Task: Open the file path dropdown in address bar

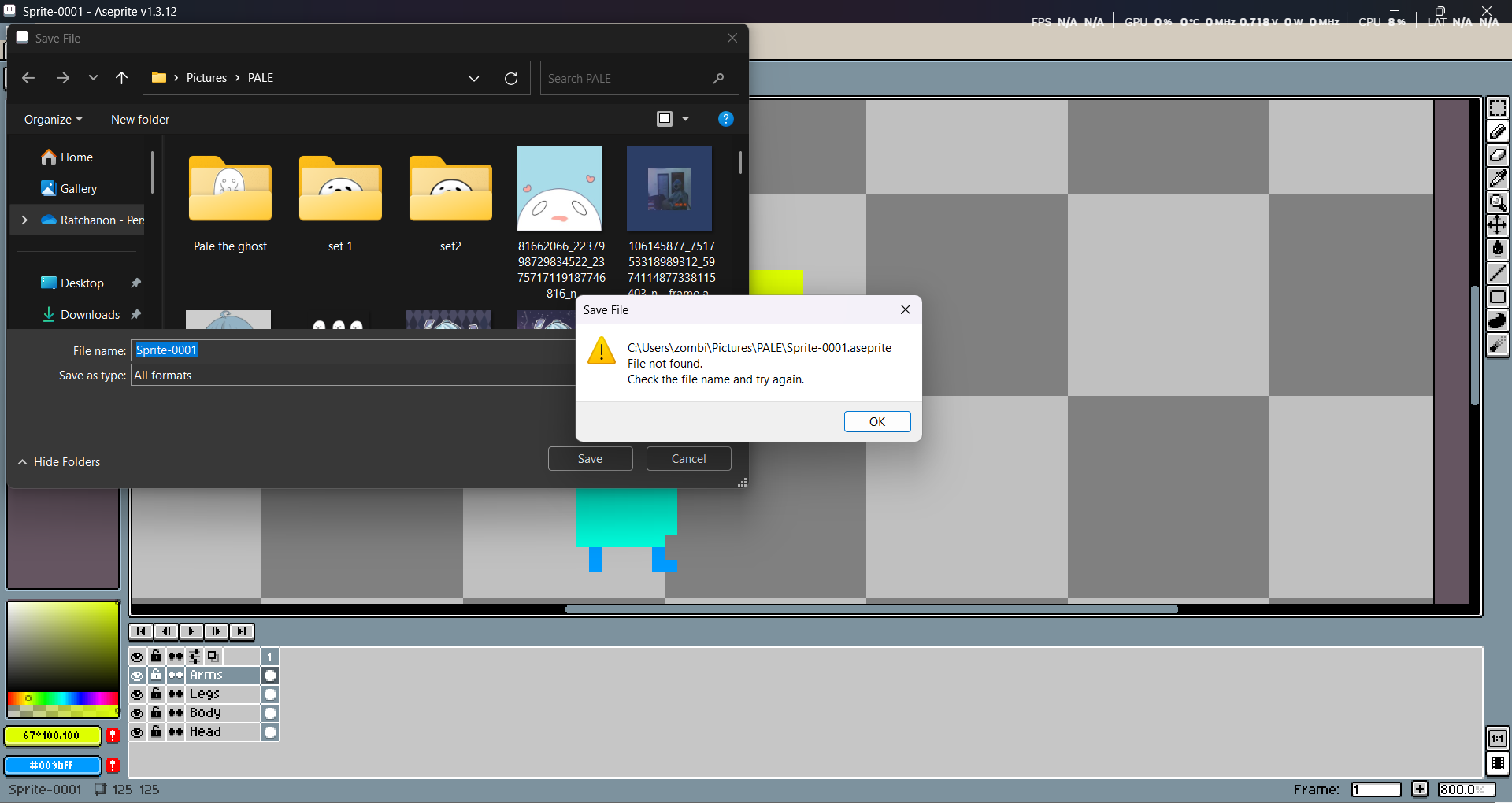Action: click(x=474, y=78)
